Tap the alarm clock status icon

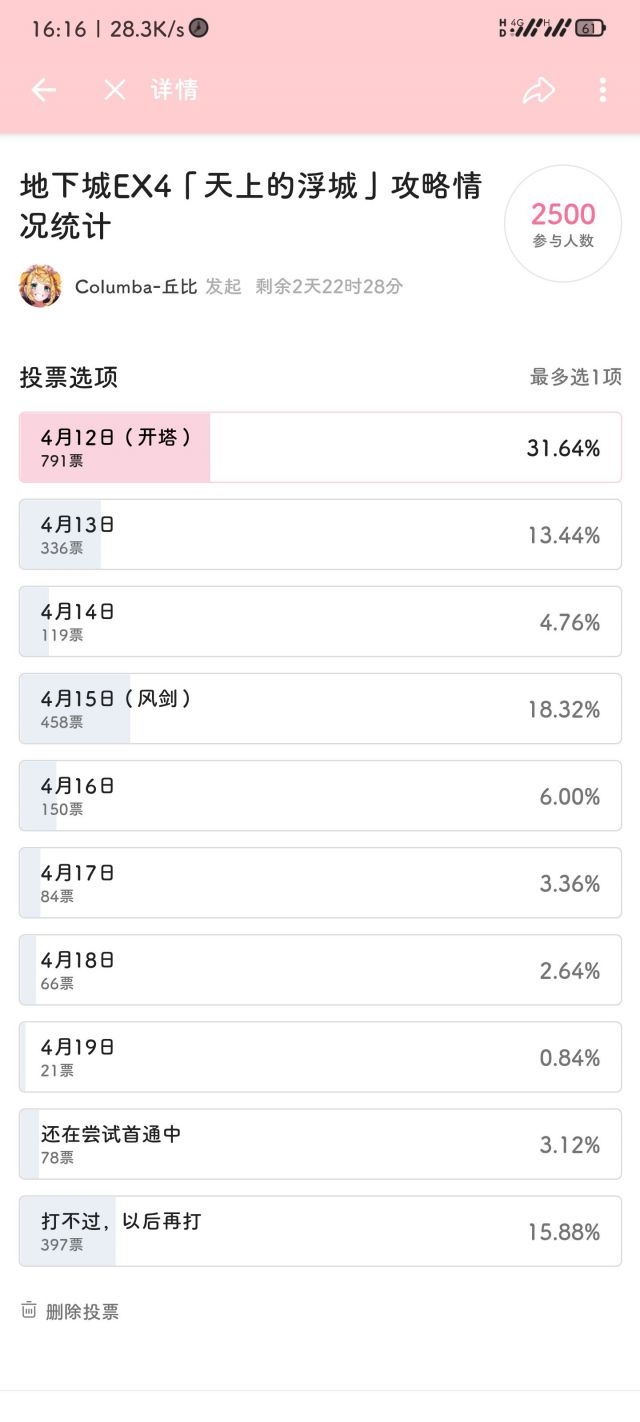(x=199, y=28)
